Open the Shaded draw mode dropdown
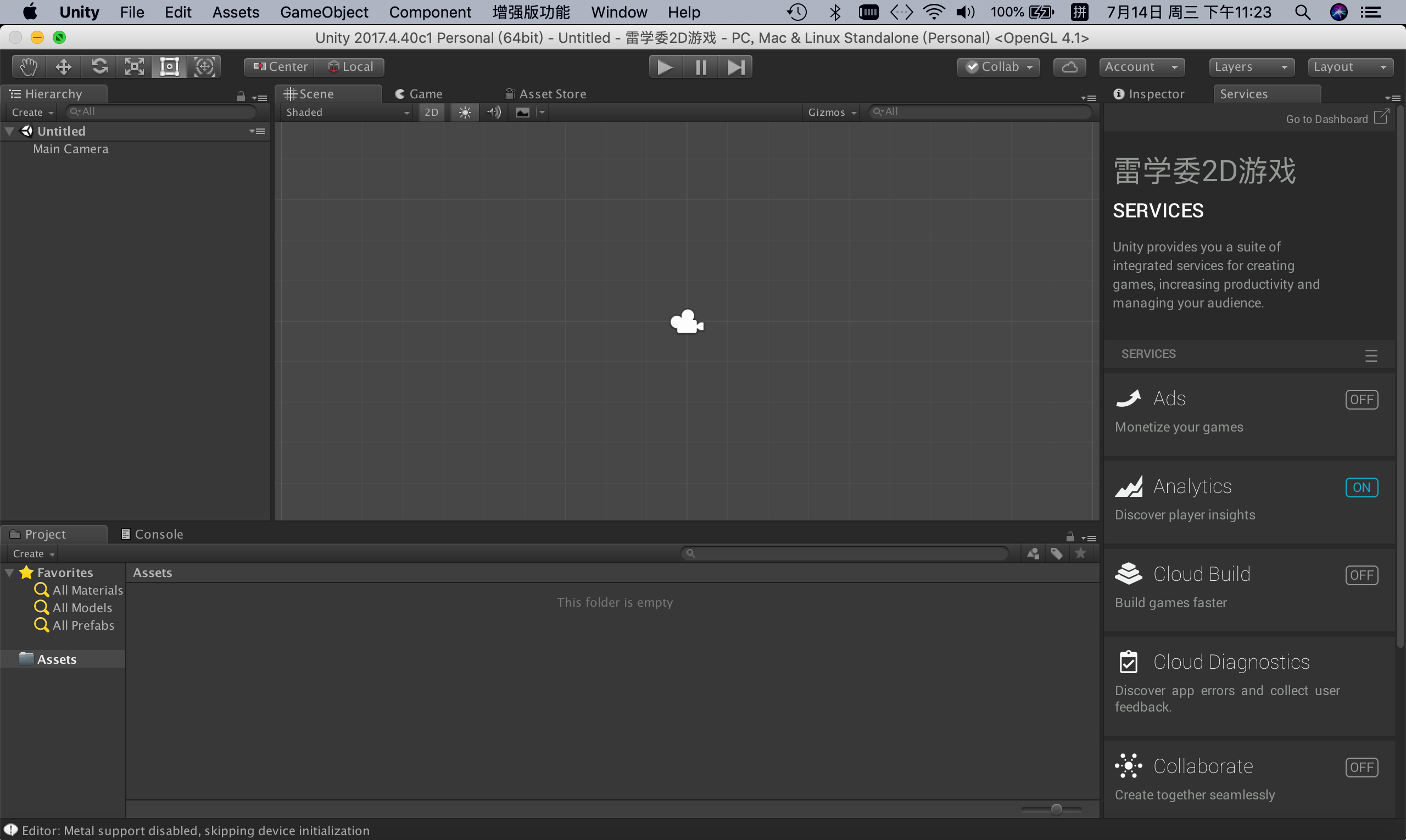Viewport: 1406px width, 840px height. (x=347, y=112)
